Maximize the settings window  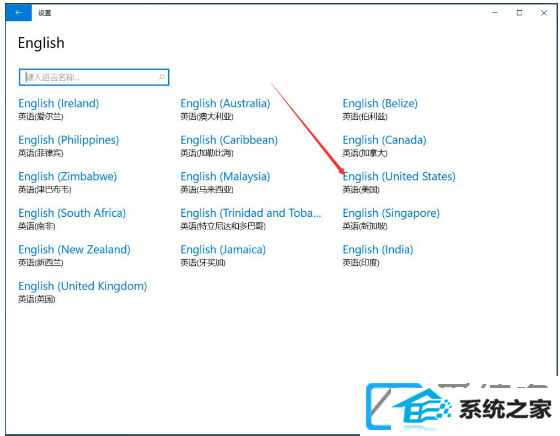coord(519,13)
